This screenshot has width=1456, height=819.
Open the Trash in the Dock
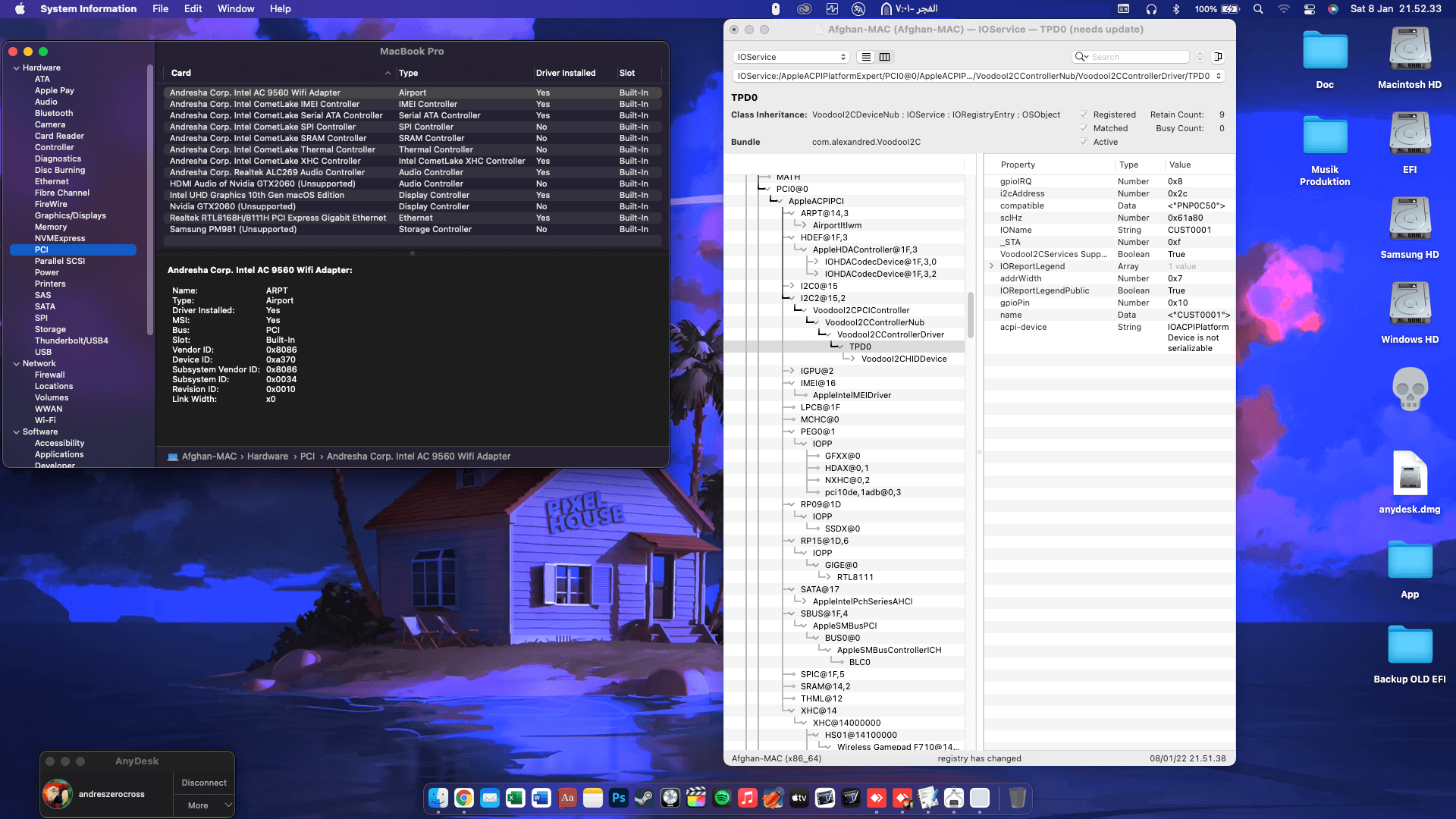coord(1018,798)
